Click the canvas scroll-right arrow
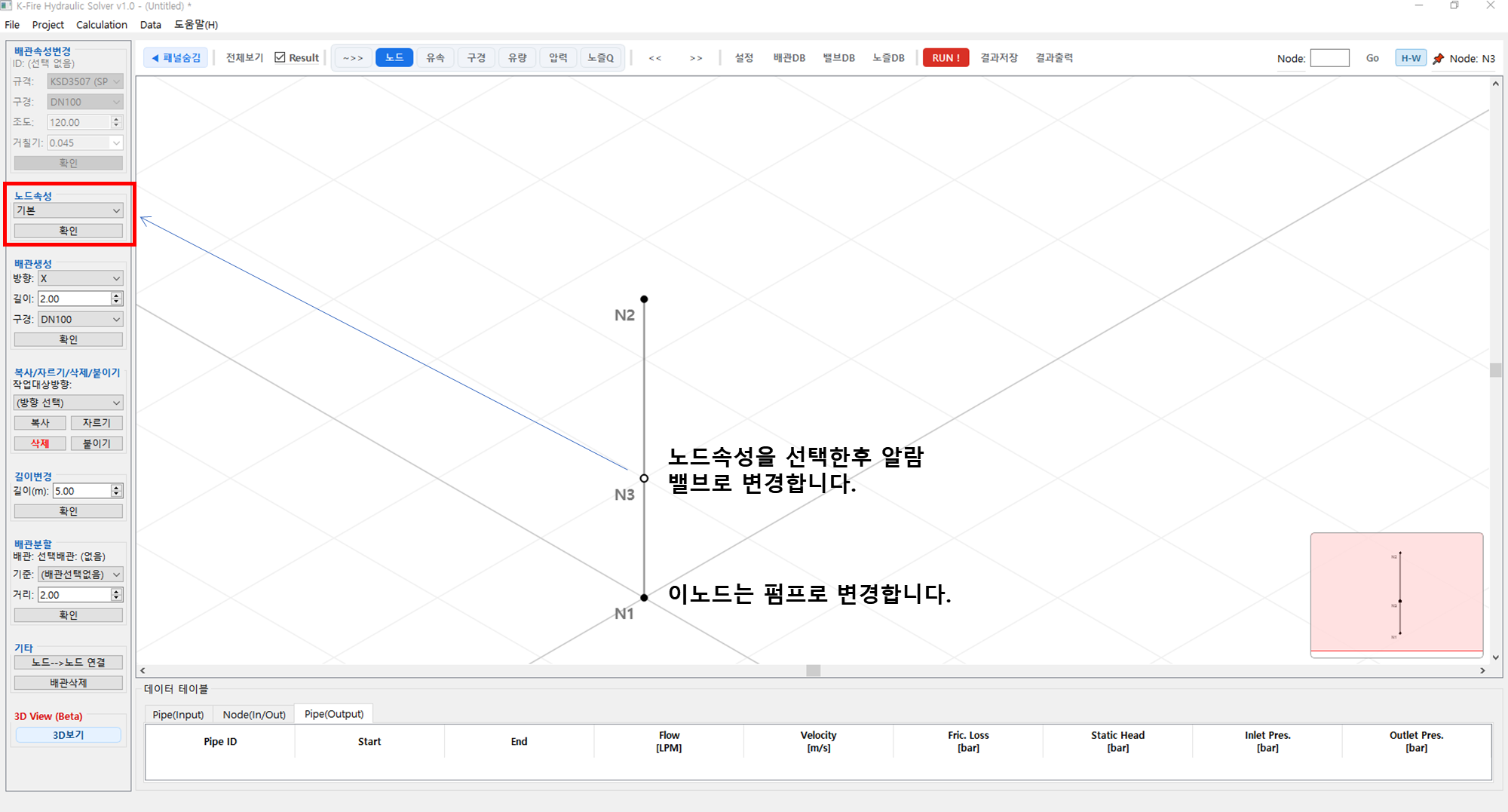The width and height of the screenshot is (1508, 812). click(x=1482, y=670)
